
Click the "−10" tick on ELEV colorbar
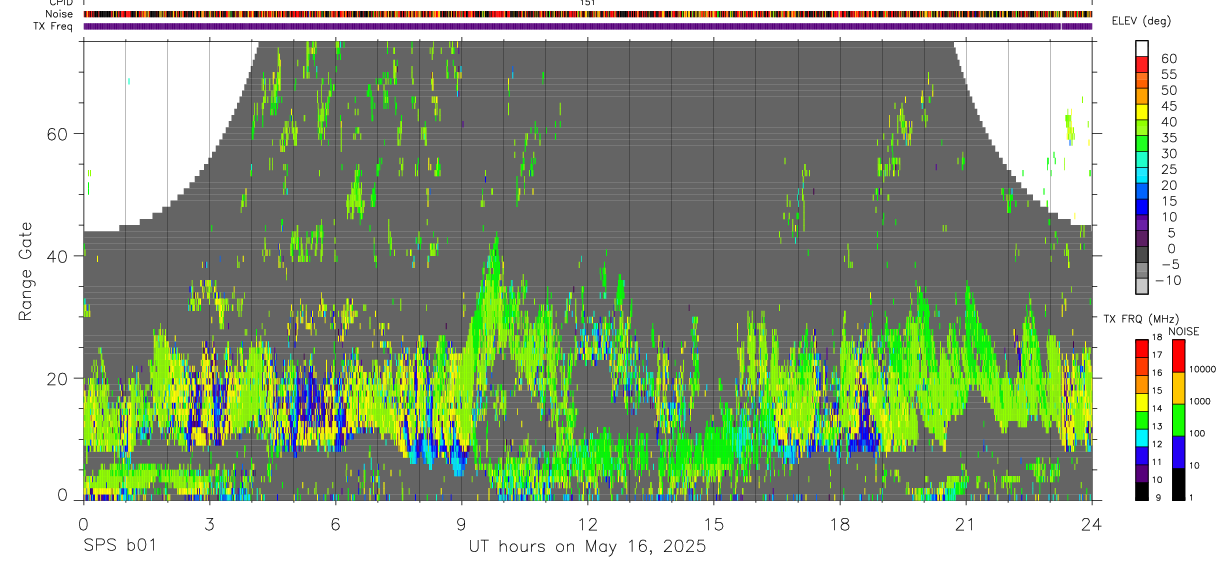[x=1167, y=280]
